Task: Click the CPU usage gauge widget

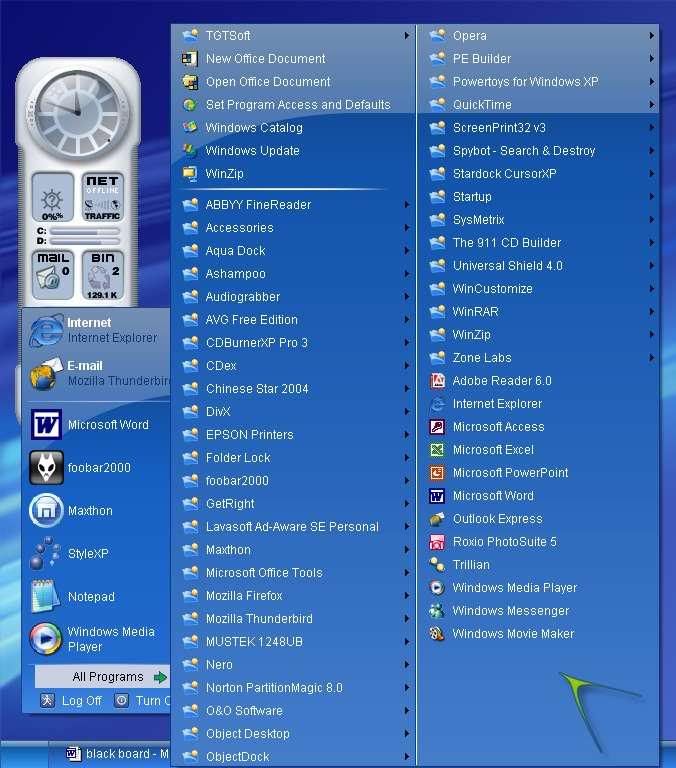Action: [x=53, y=197]
